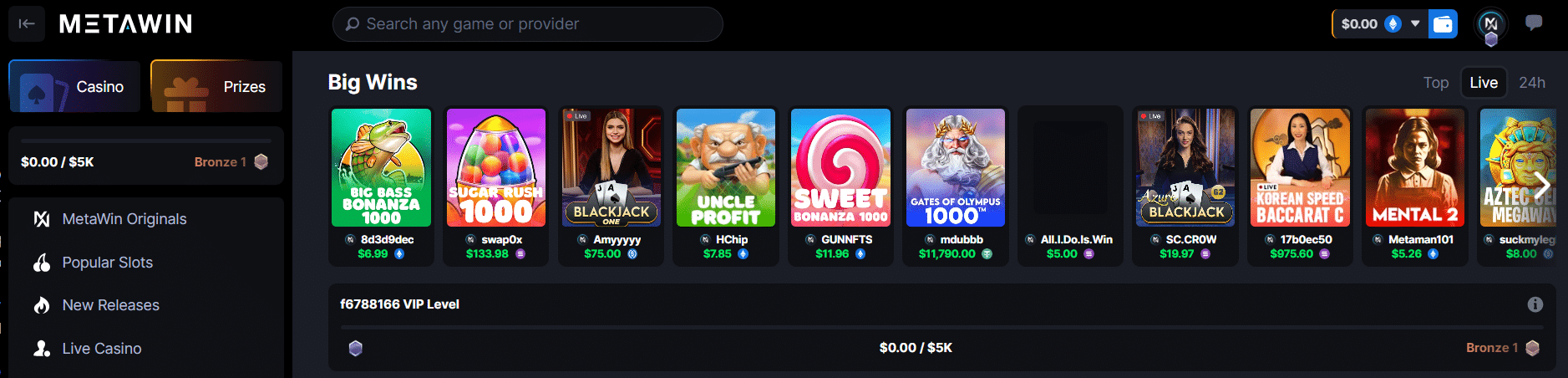Switch Big Wins to Live

click(x=1484, y=83)
